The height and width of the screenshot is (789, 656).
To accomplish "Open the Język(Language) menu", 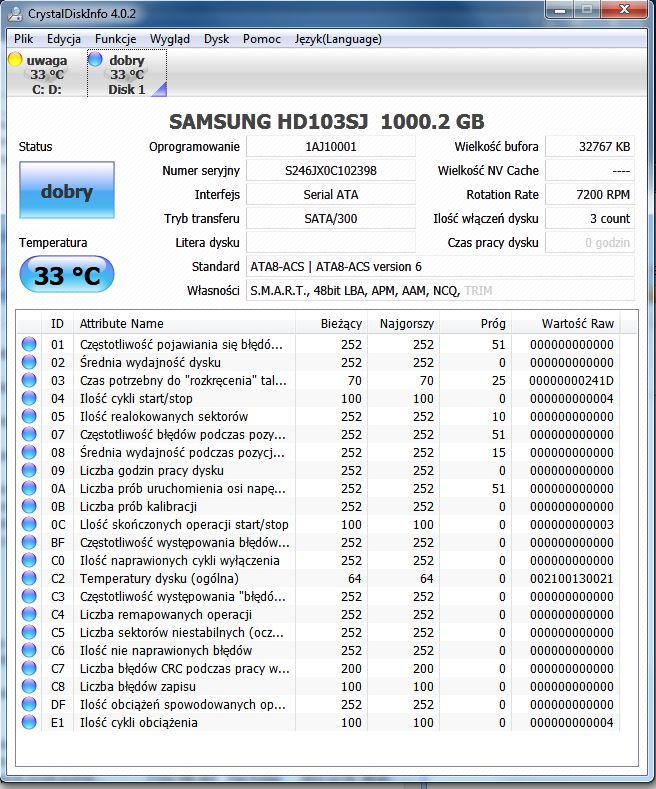I will click(x=338, y=39).
